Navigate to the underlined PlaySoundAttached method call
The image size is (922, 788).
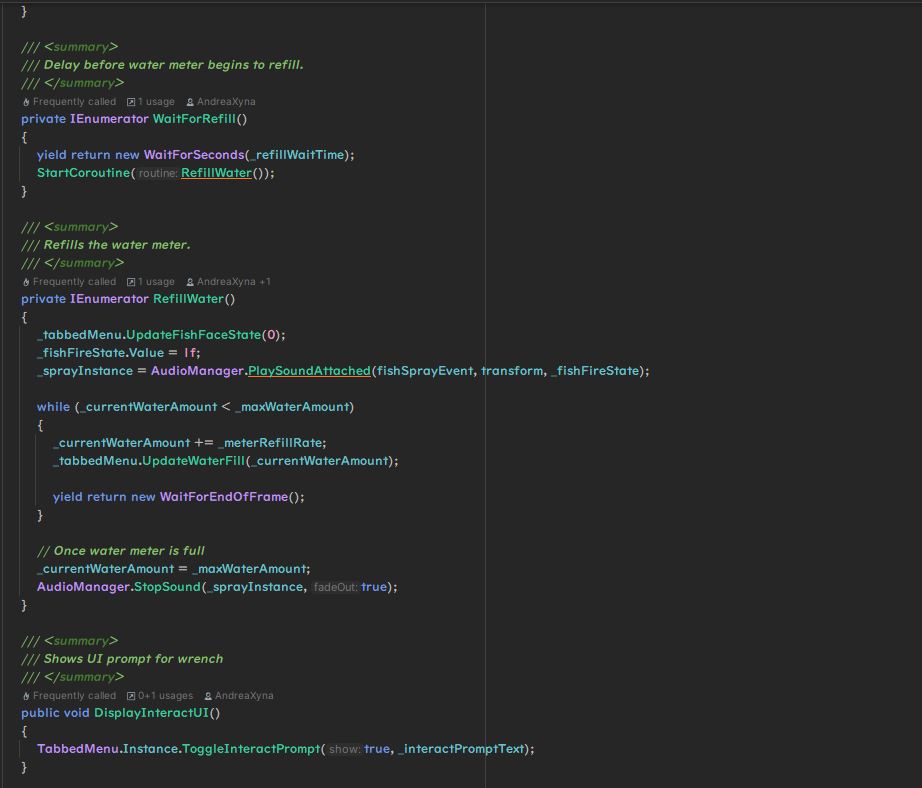pos(309,371)
